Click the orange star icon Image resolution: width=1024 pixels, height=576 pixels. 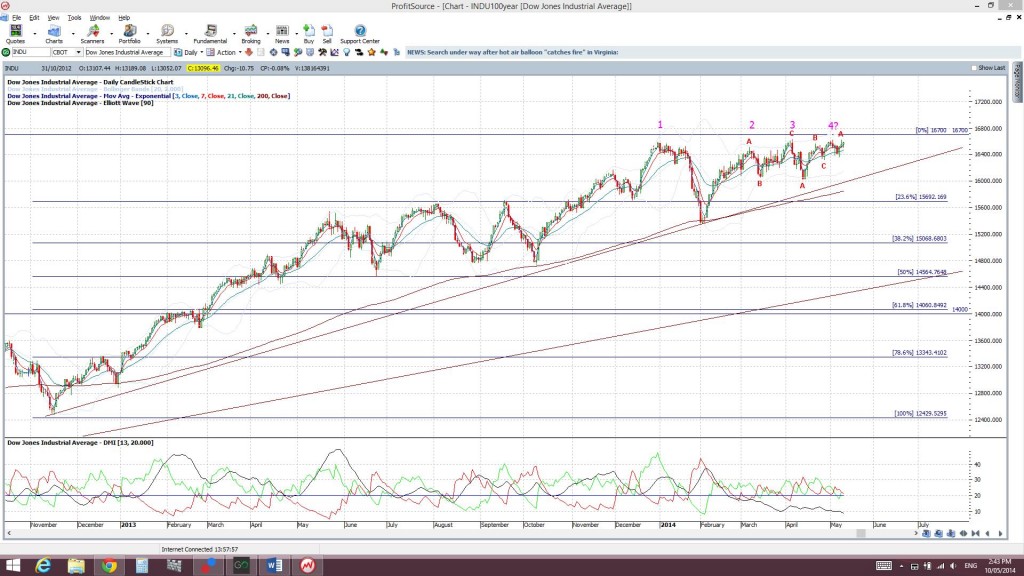(x=372, y=52)
